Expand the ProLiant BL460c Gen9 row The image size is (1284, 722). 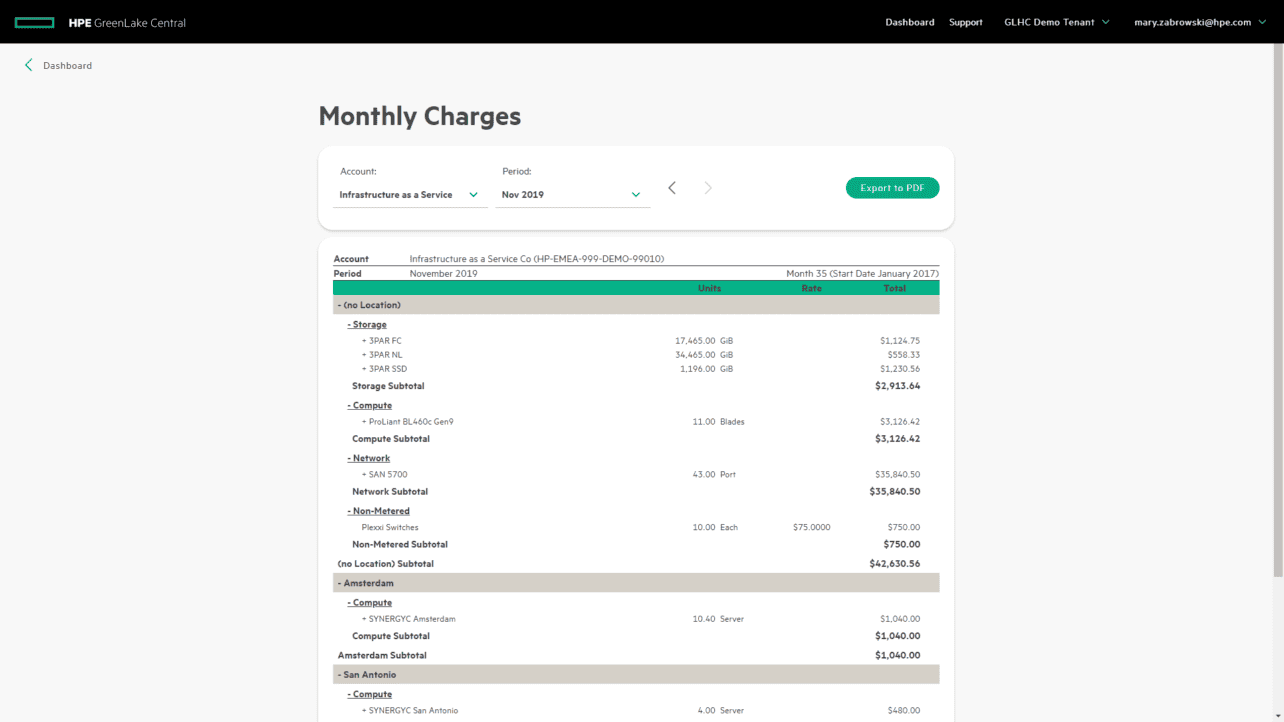click(407, 422)
